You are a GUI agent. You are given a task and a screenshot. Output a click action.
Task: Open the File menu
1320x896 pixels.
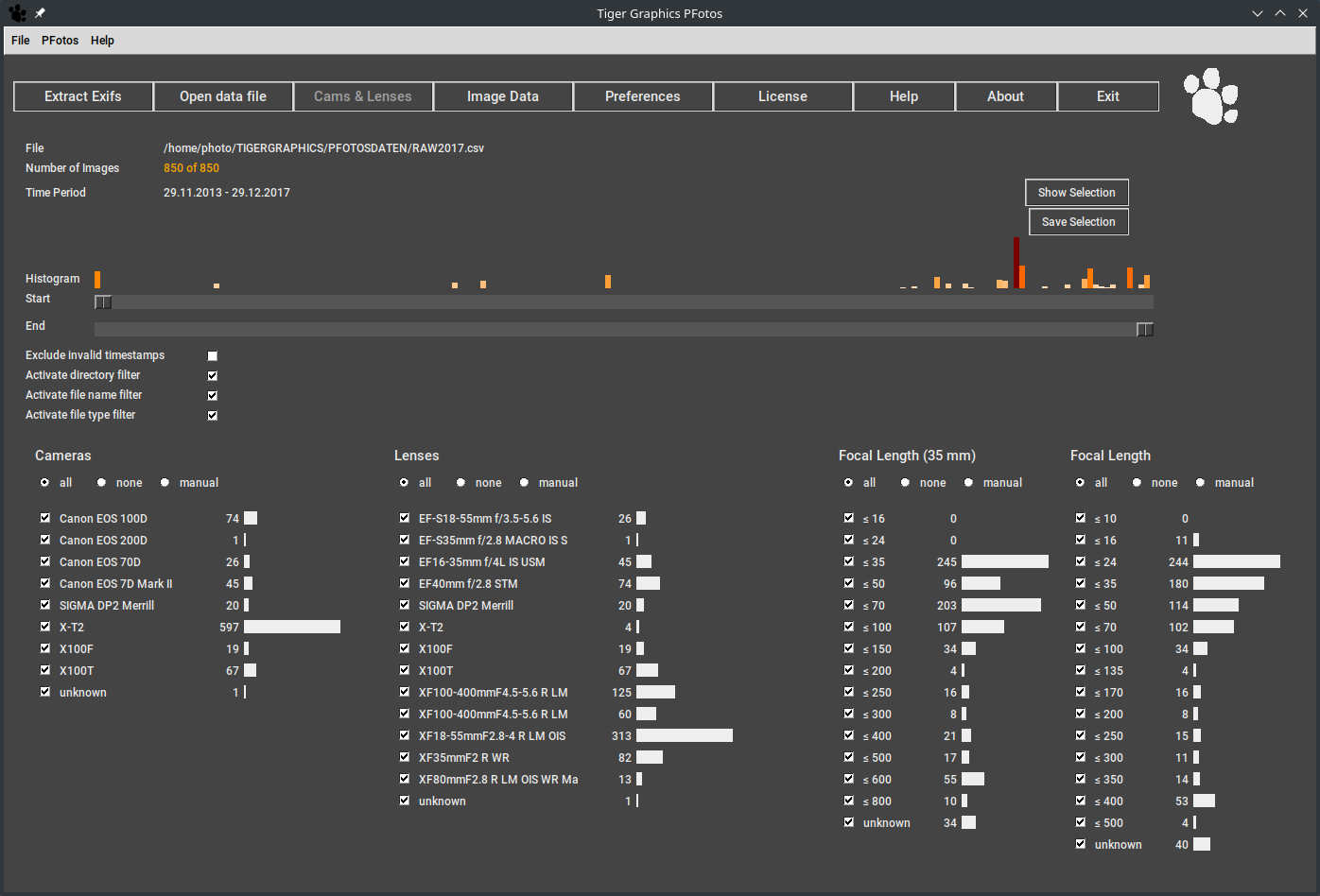coord(21,41)
